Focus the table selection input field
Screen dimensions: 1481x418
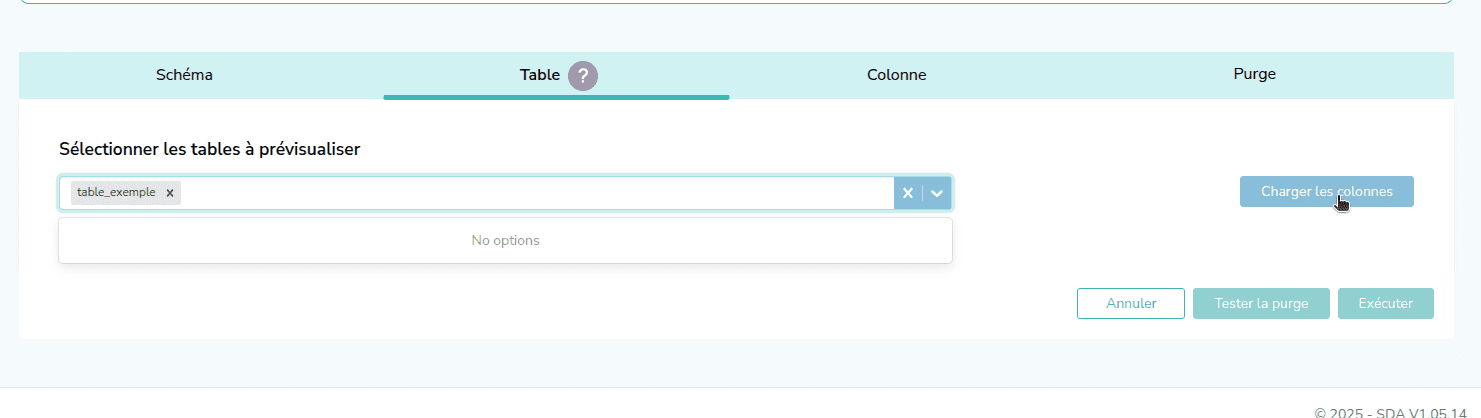(530, 193)
